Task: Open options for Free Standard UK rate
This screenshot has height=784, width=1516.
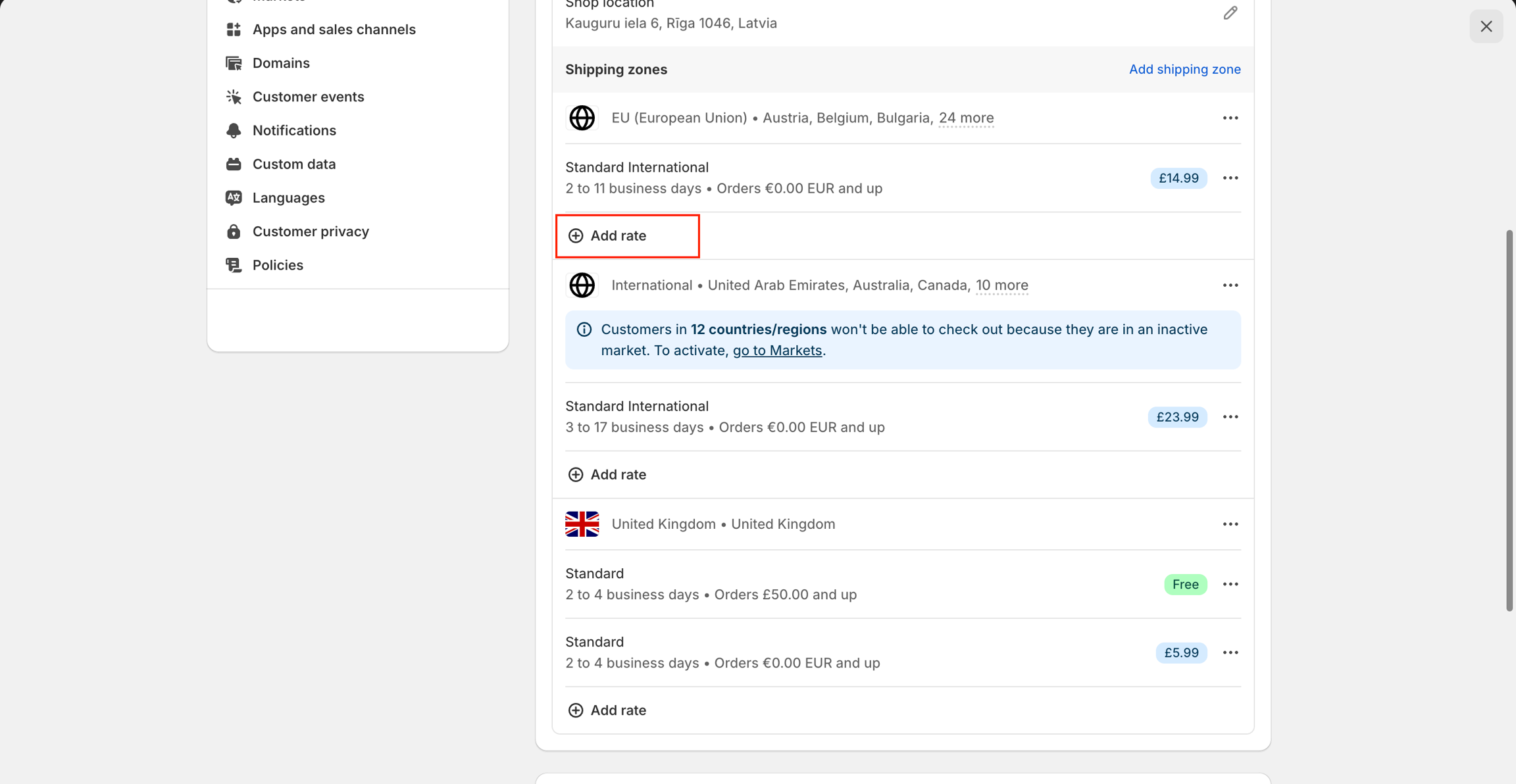Action: [1230, 584]
